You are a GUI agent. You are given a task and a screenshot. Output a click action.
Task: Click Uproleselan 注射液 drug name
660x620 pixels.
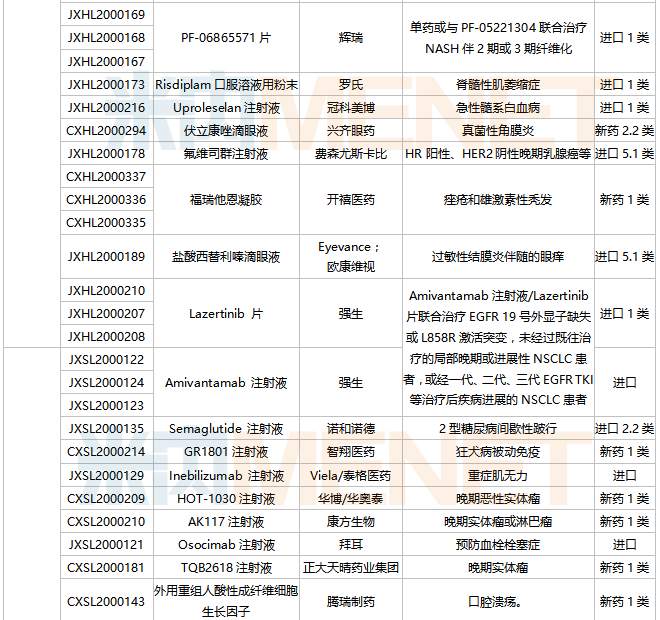pos(226,108)
